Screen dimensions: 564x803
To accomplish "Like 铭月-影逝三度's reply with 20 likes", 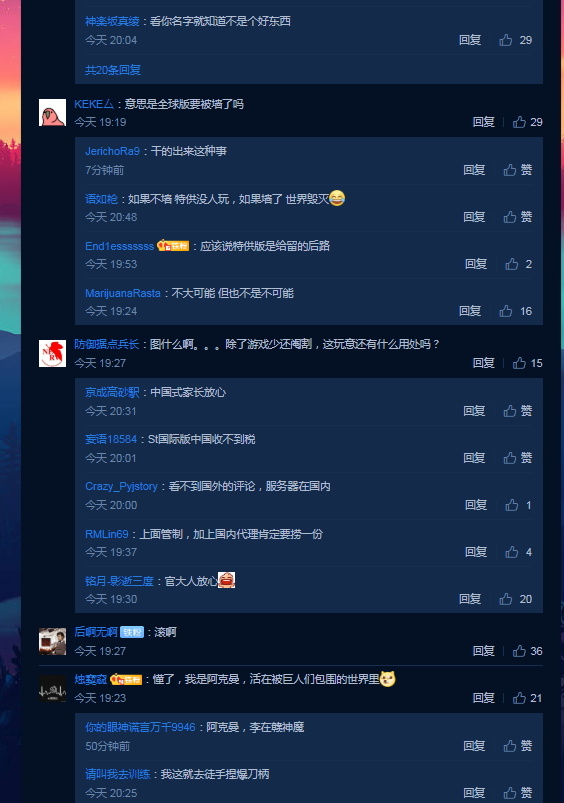I will pos(515,599).
